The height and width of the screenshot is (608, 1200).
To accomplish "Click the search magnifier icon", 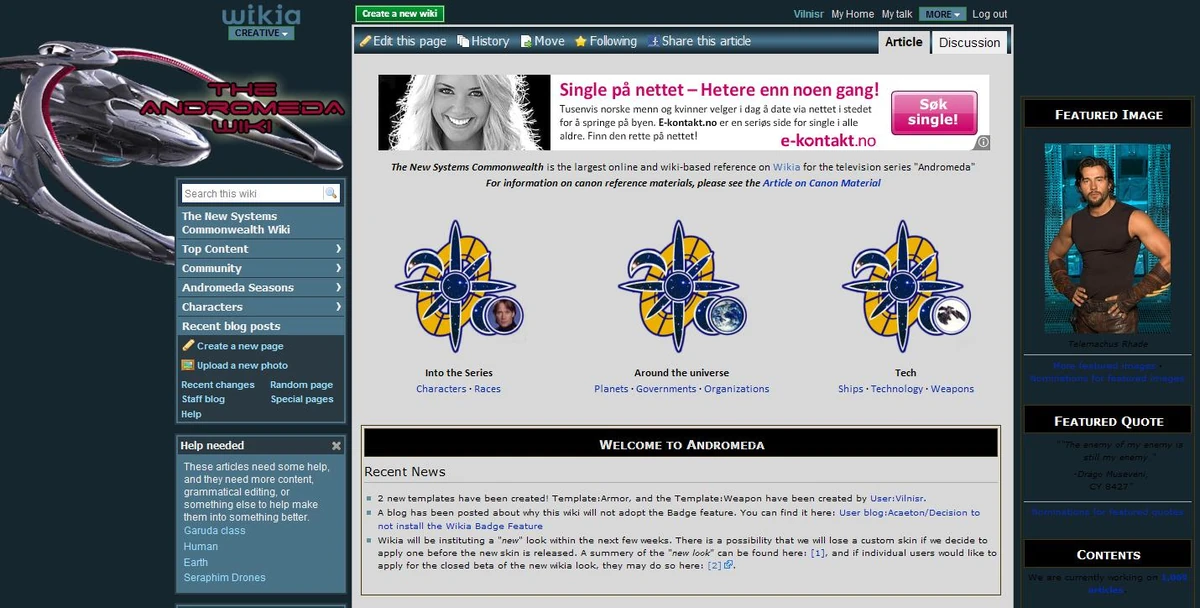I will pos(332,192).
